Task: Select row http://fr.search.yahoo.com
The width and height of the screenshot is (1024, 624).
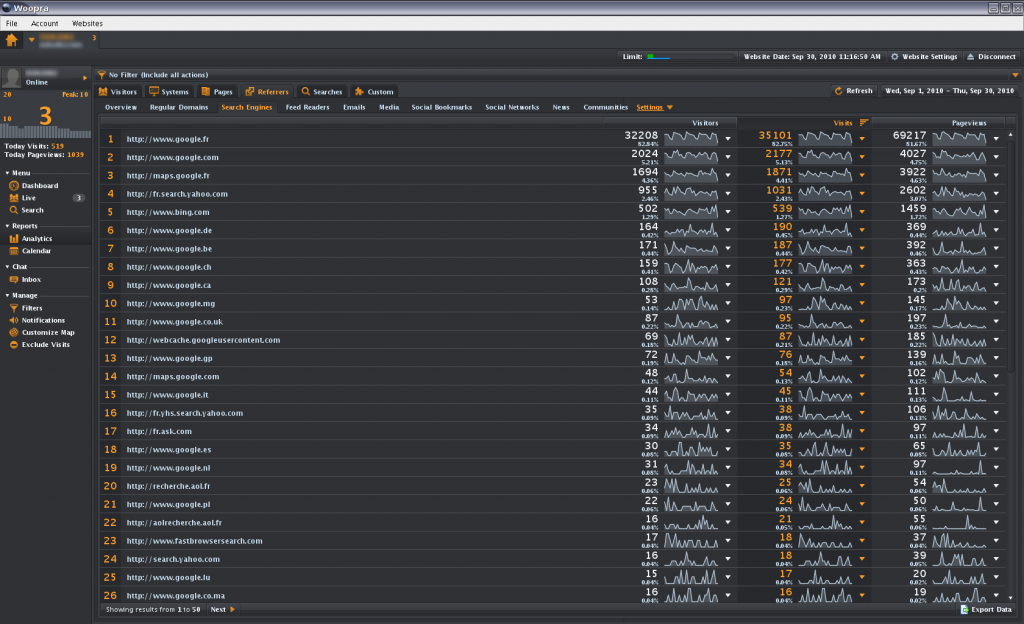Action: 553,193
